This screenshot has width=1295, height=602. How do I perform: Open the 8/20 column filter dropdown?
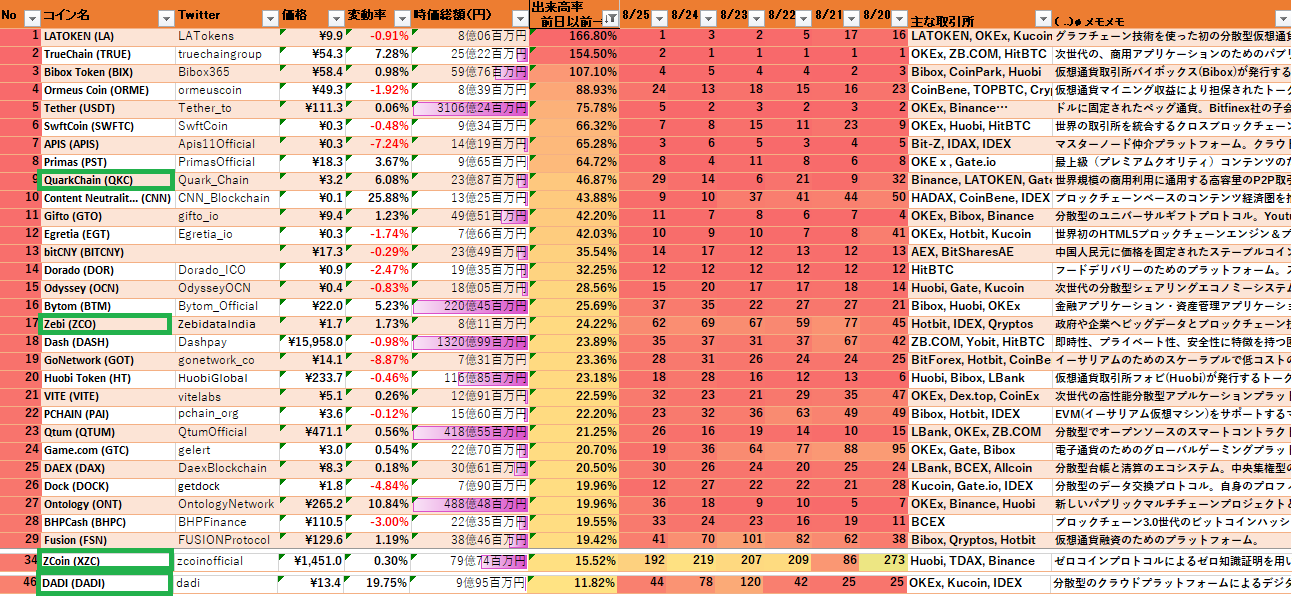coord(898,18)
